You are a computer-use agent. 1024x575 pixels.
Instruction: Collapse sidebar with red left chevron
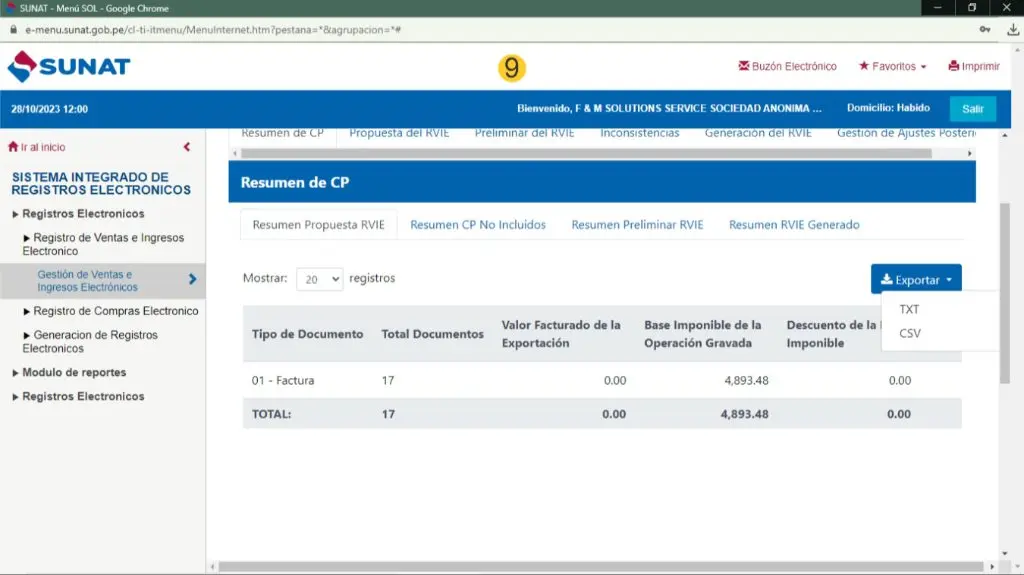coord(187,147)
